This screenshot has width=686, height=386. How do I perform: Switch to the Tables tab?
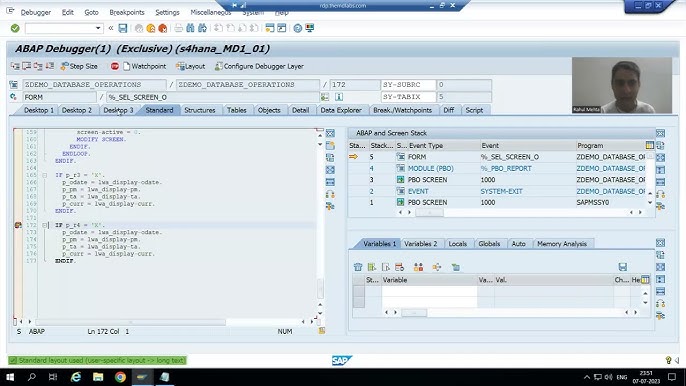[237, 110]
